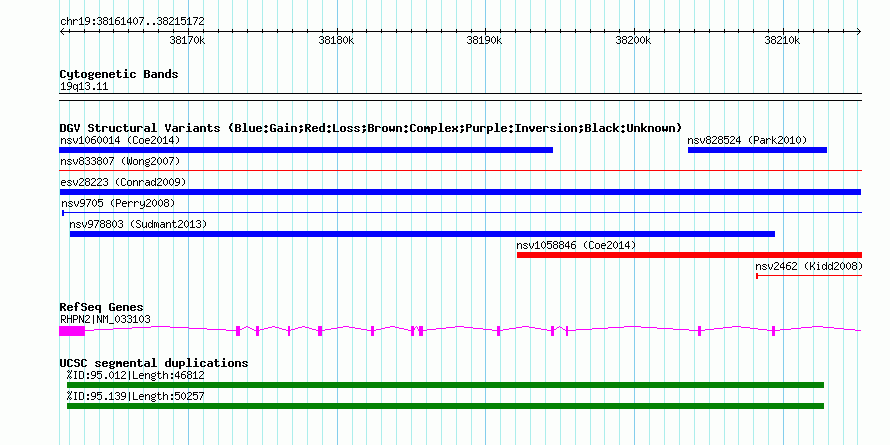Open label nsv2462 (Kidd2008)
The image size is (890, 445).
(x=809, y=266)
